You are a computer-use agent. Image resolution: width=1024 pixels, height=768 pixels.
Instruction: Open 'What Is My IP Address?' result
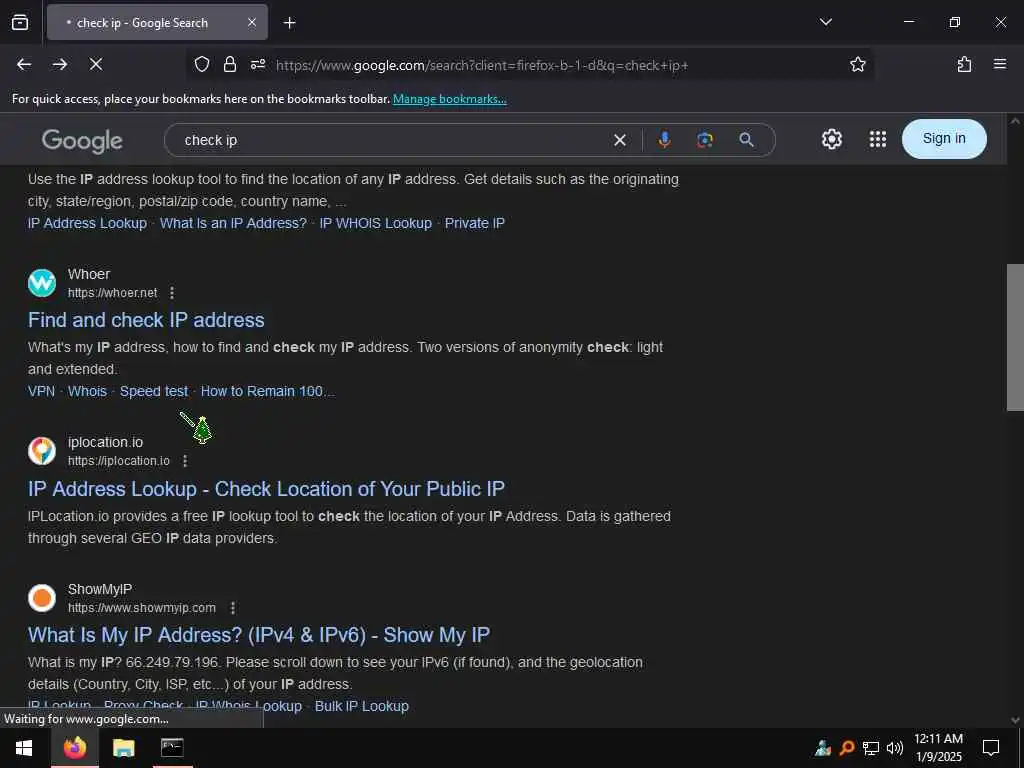click(x=259, y=635)
